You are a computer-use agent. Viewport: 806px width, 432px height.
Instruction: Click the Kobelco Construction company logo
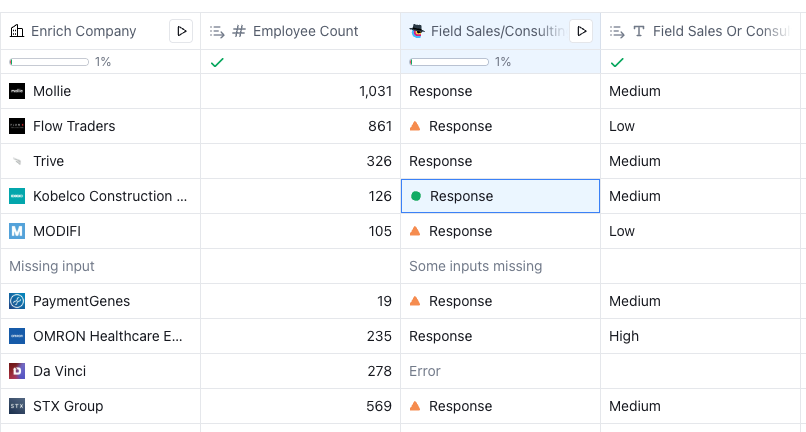[x=17, y=196]
